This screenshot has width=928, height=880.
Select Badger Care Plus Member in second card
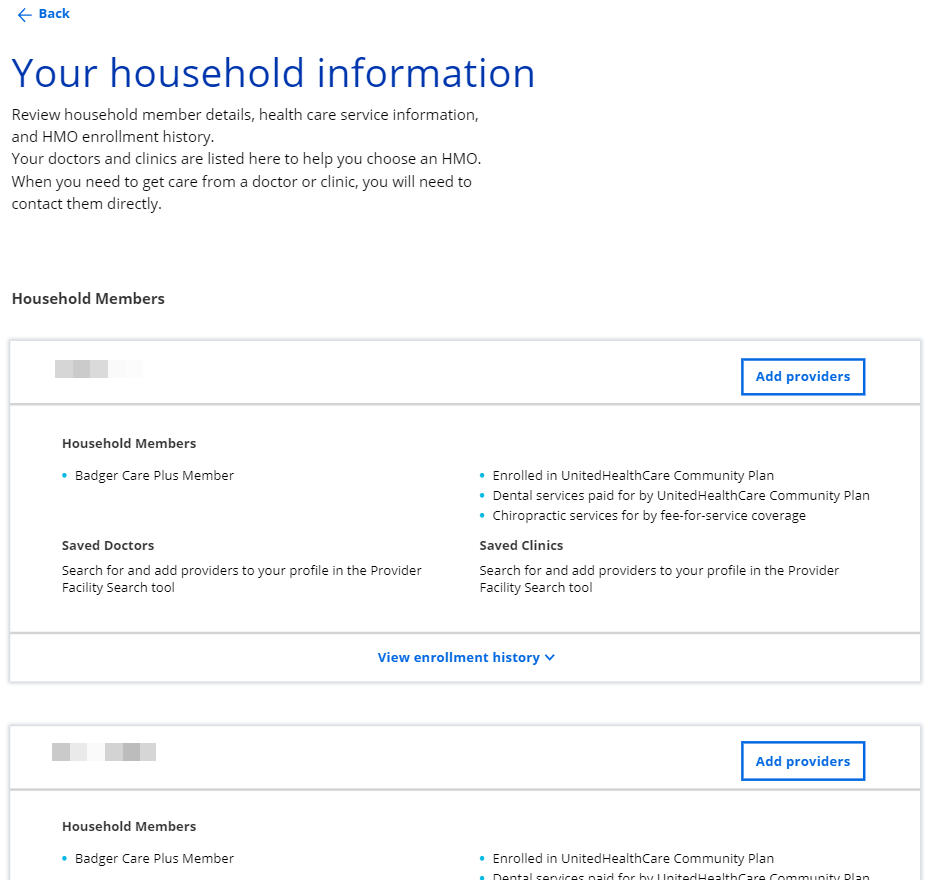tap(154, 859)
